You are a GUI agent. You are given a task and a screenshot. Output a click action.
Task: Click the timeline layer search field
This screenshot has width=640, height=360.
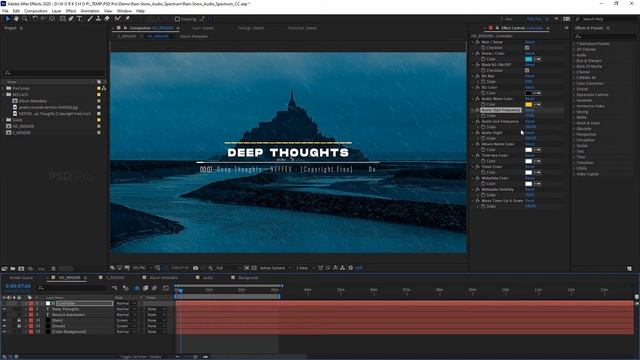click(x=72, y=288)
